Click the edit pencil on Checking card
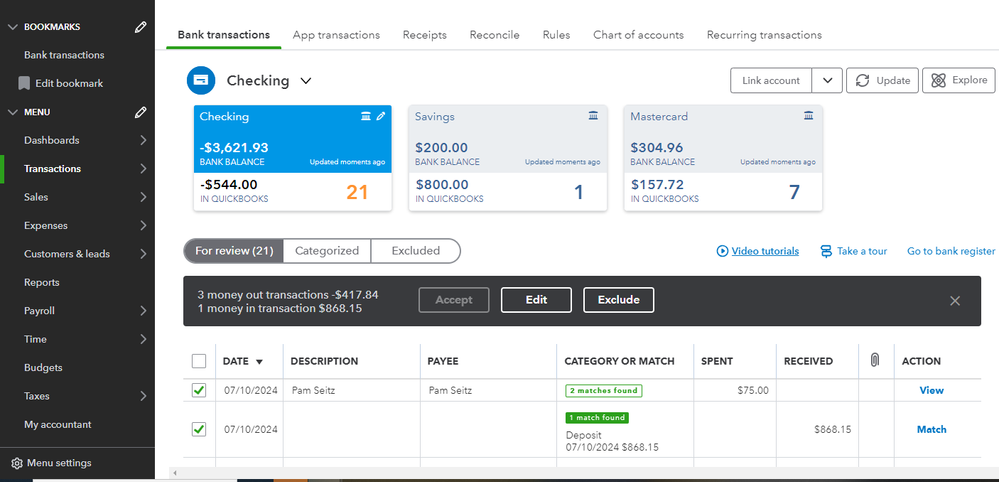 click(x=381, y=117)
